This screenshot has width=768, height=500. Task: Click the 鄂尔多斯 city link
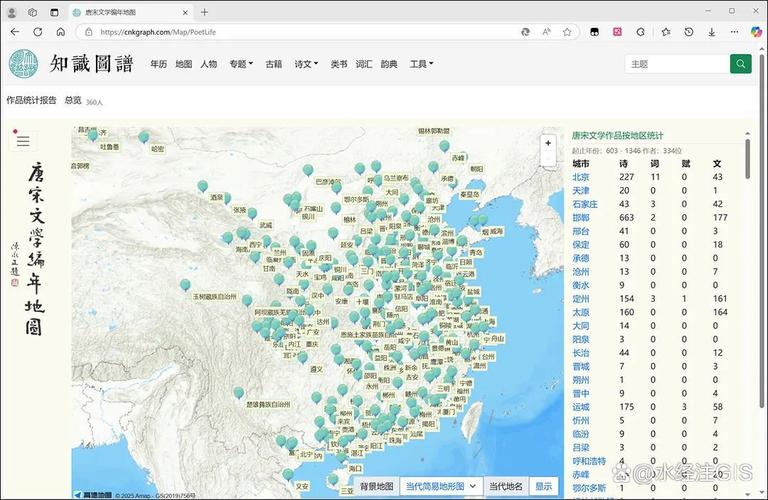coord(589,488)
